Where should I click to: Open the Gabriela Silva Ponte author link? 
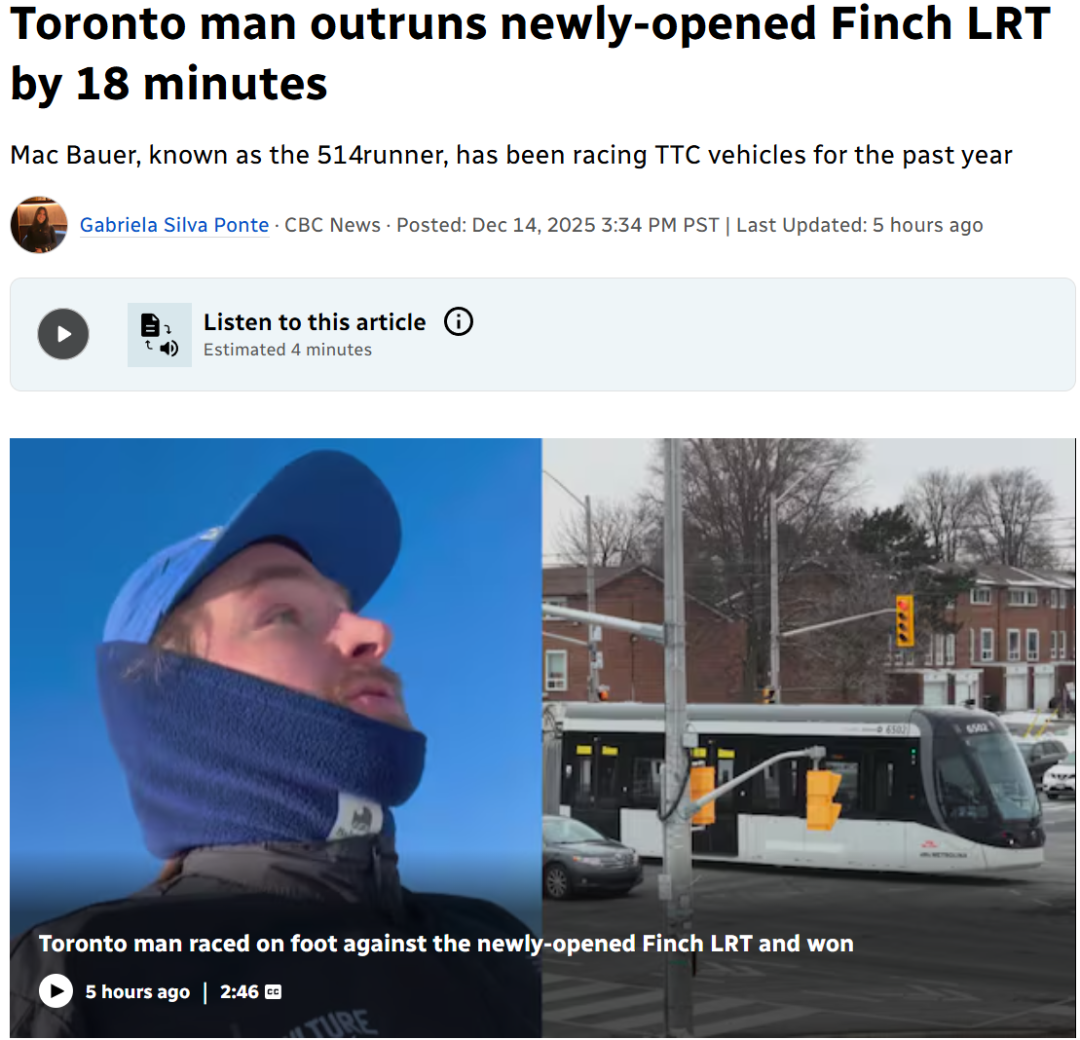tap(174, 225)
